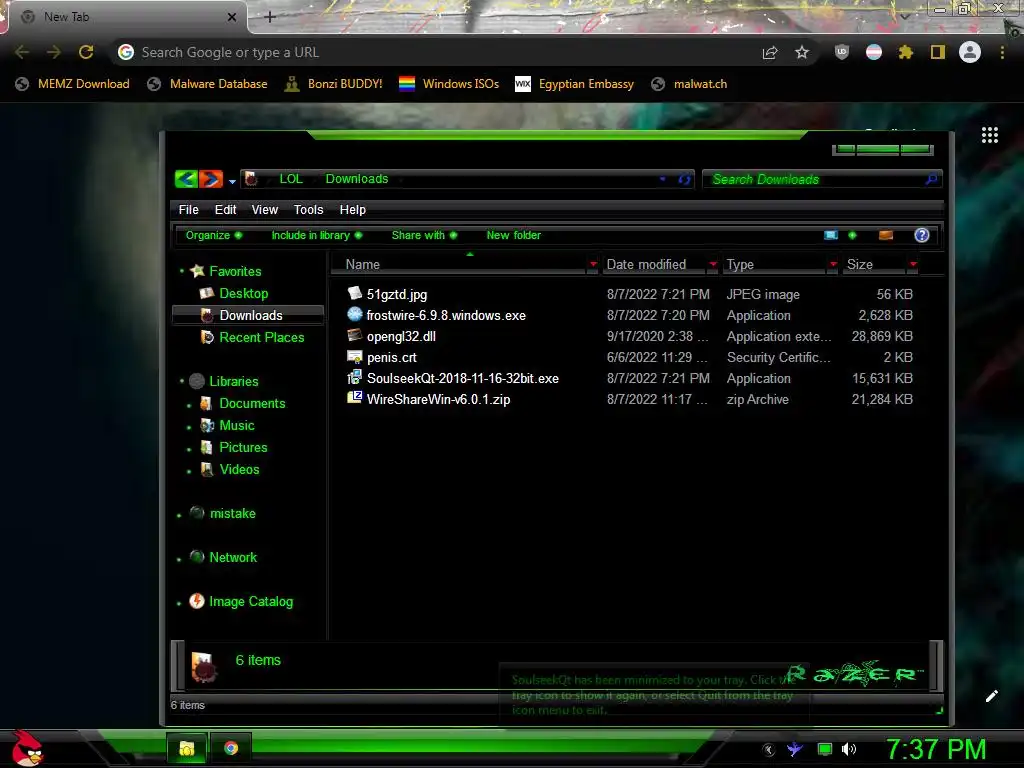Select Downloads in navigation pane
Image resolution: width=1024 pixels, height=768 pixels.
pyautogui.click(x=248, y=315)
